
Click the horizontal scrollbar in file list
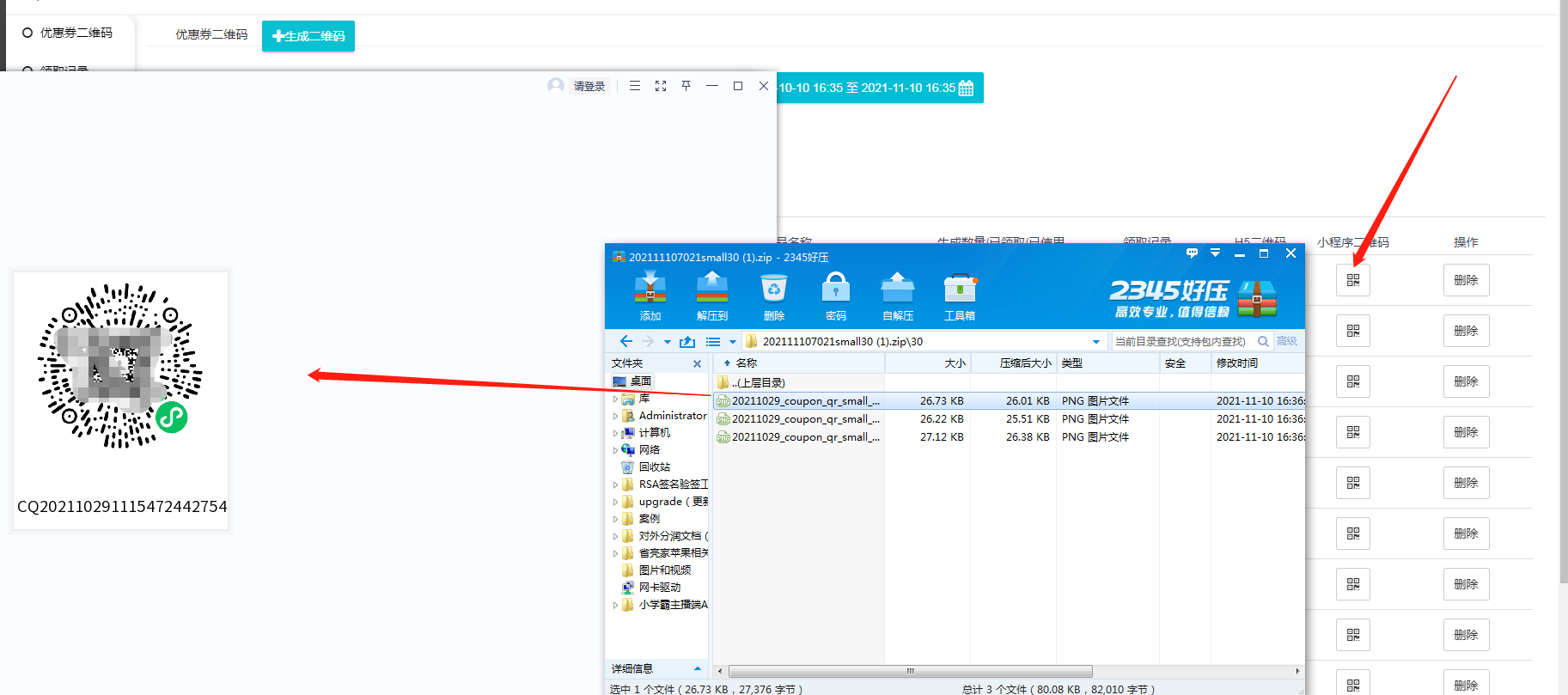coord(910,671)
